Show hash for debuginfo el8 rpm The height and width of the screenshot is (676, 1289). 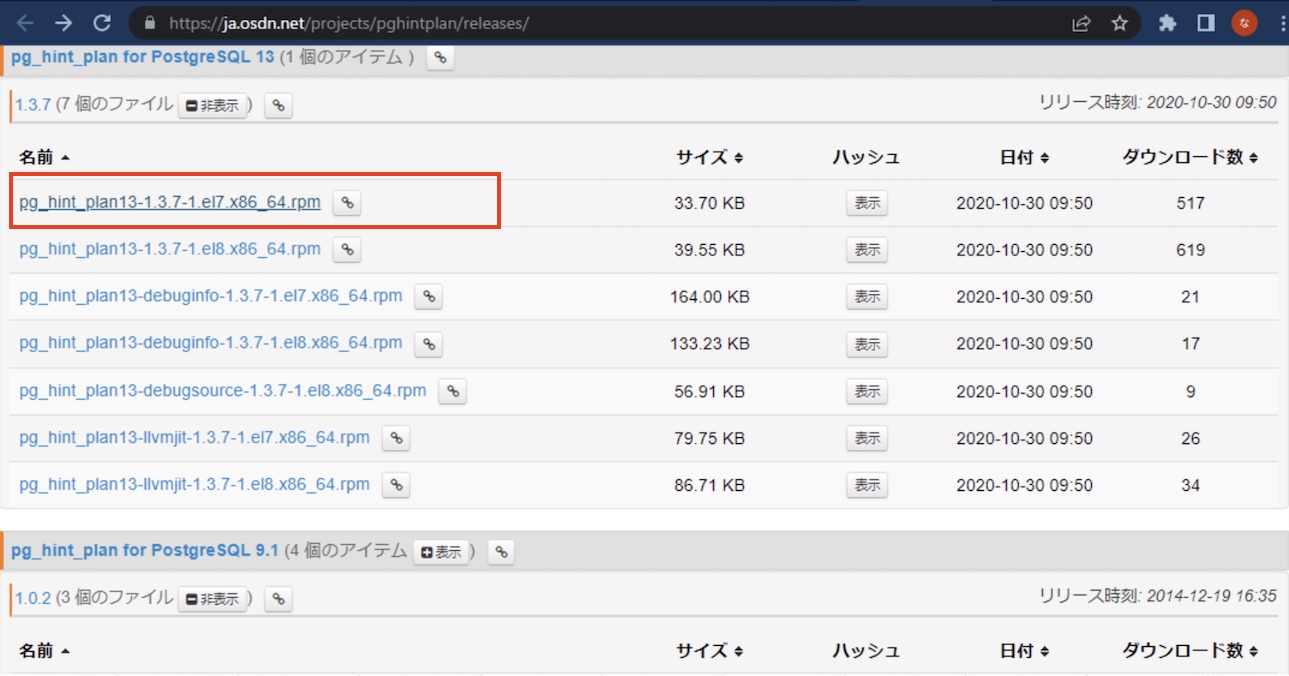867,344
